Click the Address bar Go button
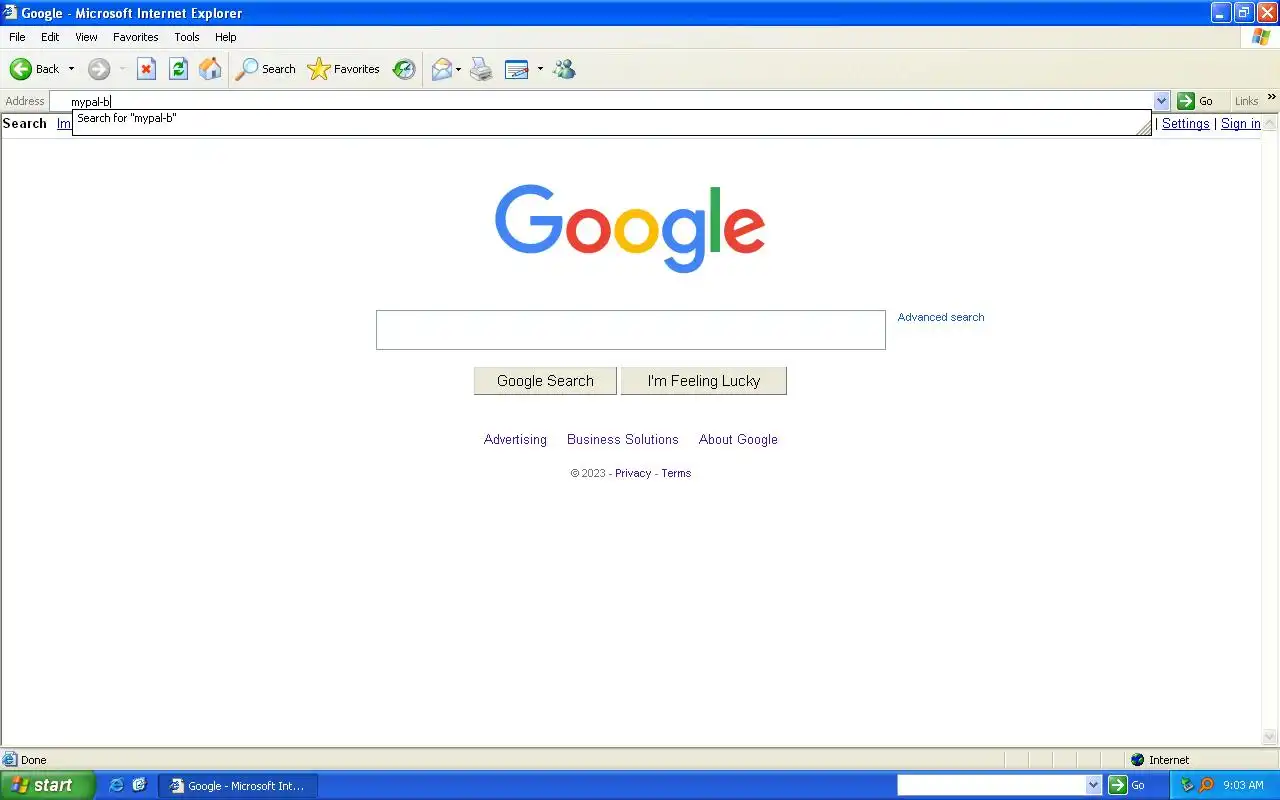 pyautogui.click(x=1196, y=101)
